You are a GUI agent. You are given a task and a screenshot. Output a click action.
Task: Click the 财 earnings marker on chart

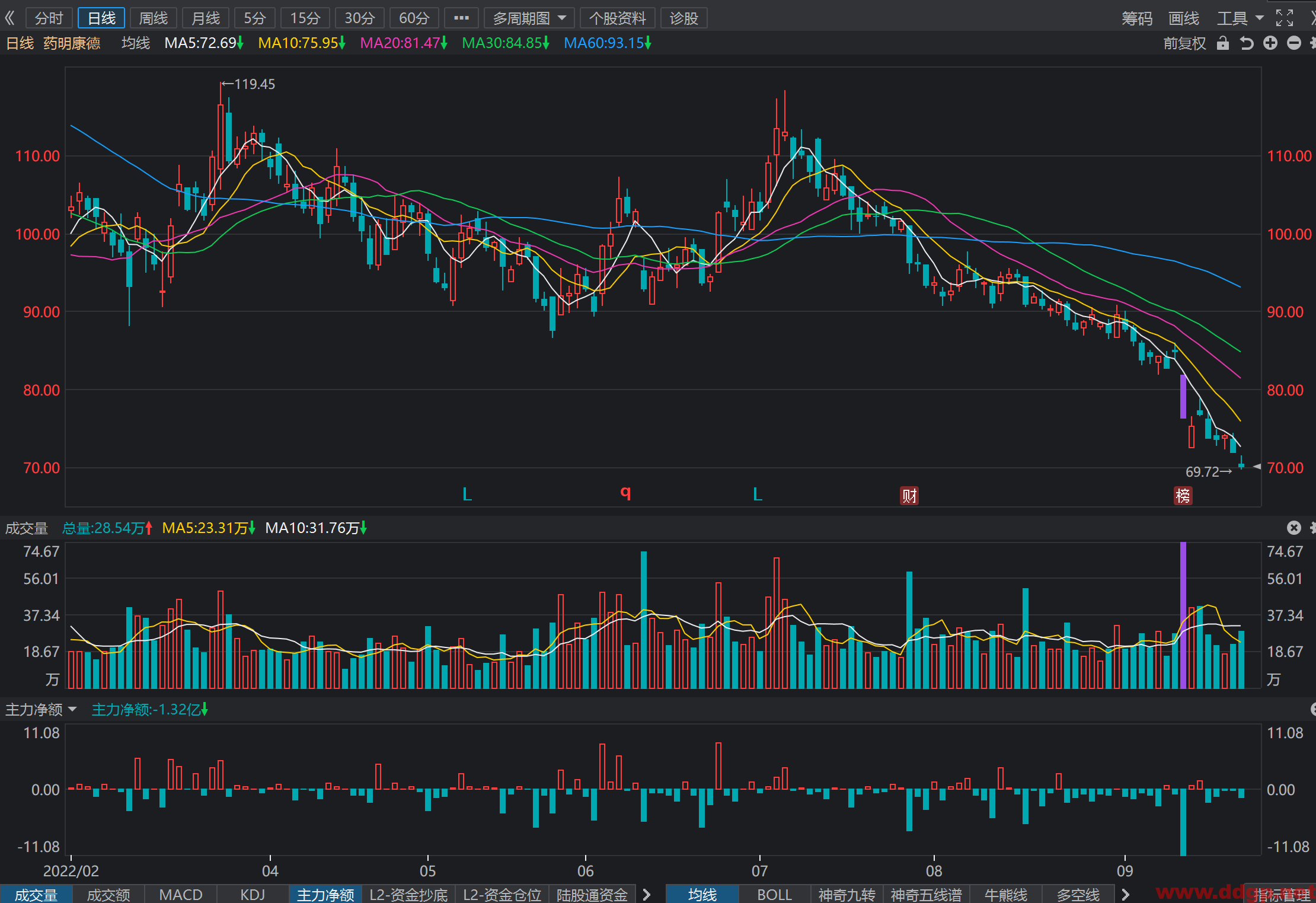pyautogui.click(x=909, y=495)
